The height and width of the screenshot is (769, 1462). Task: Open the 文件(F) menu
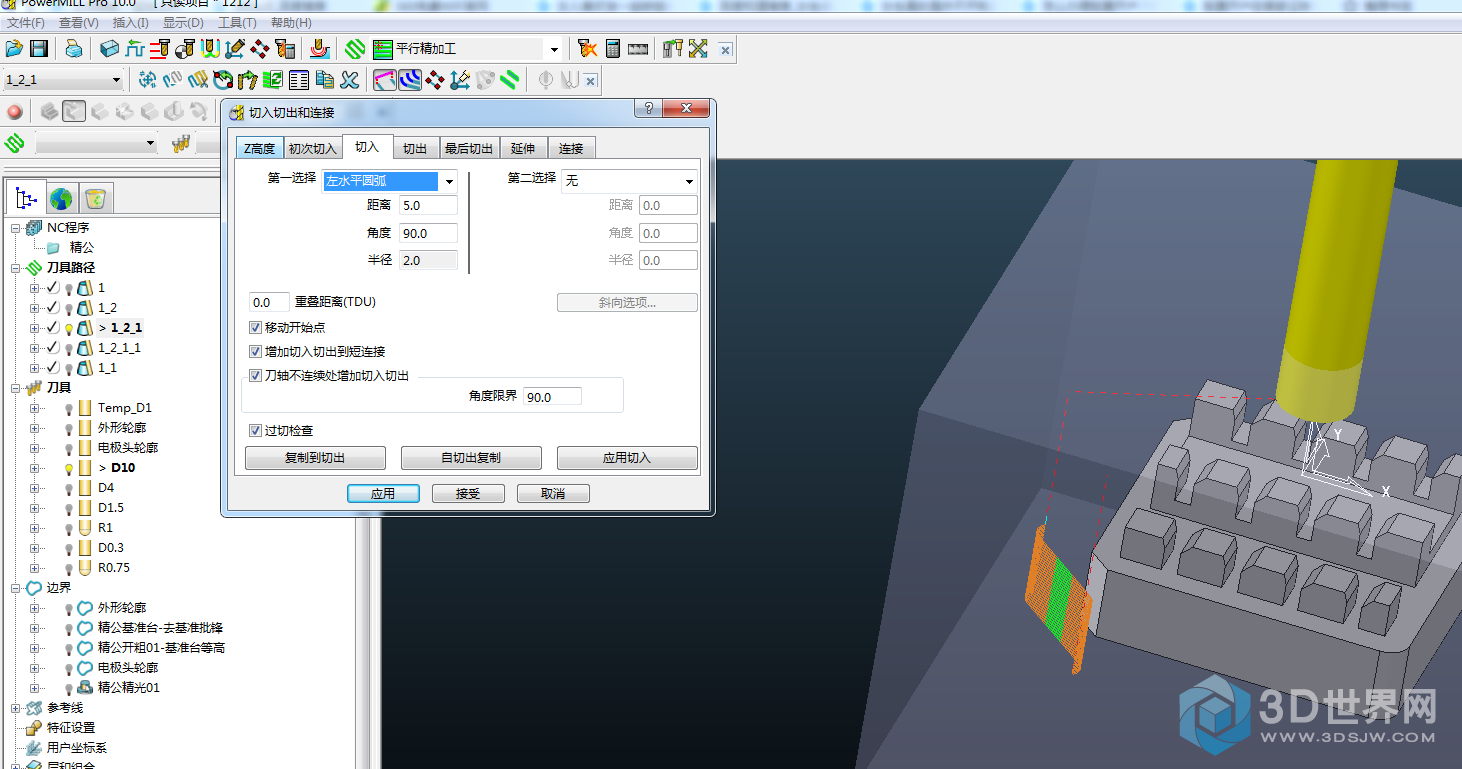click(x=26, y=23)
